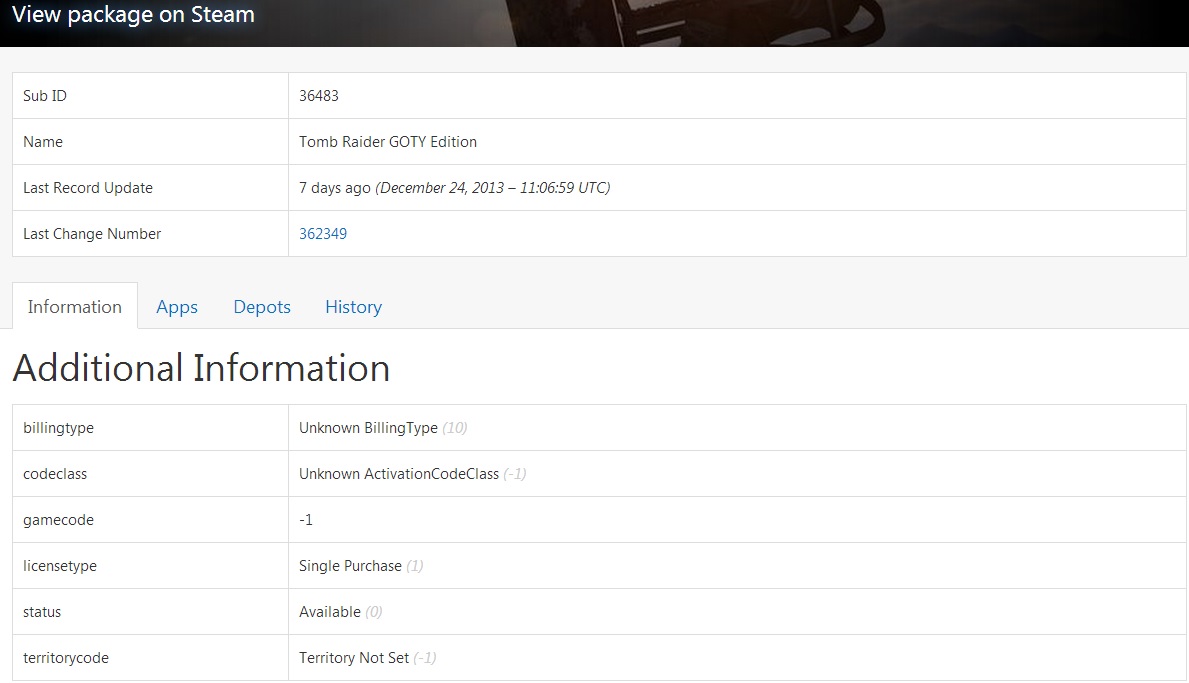
Task: Click the billingtype row label
Action: point(58,428)
